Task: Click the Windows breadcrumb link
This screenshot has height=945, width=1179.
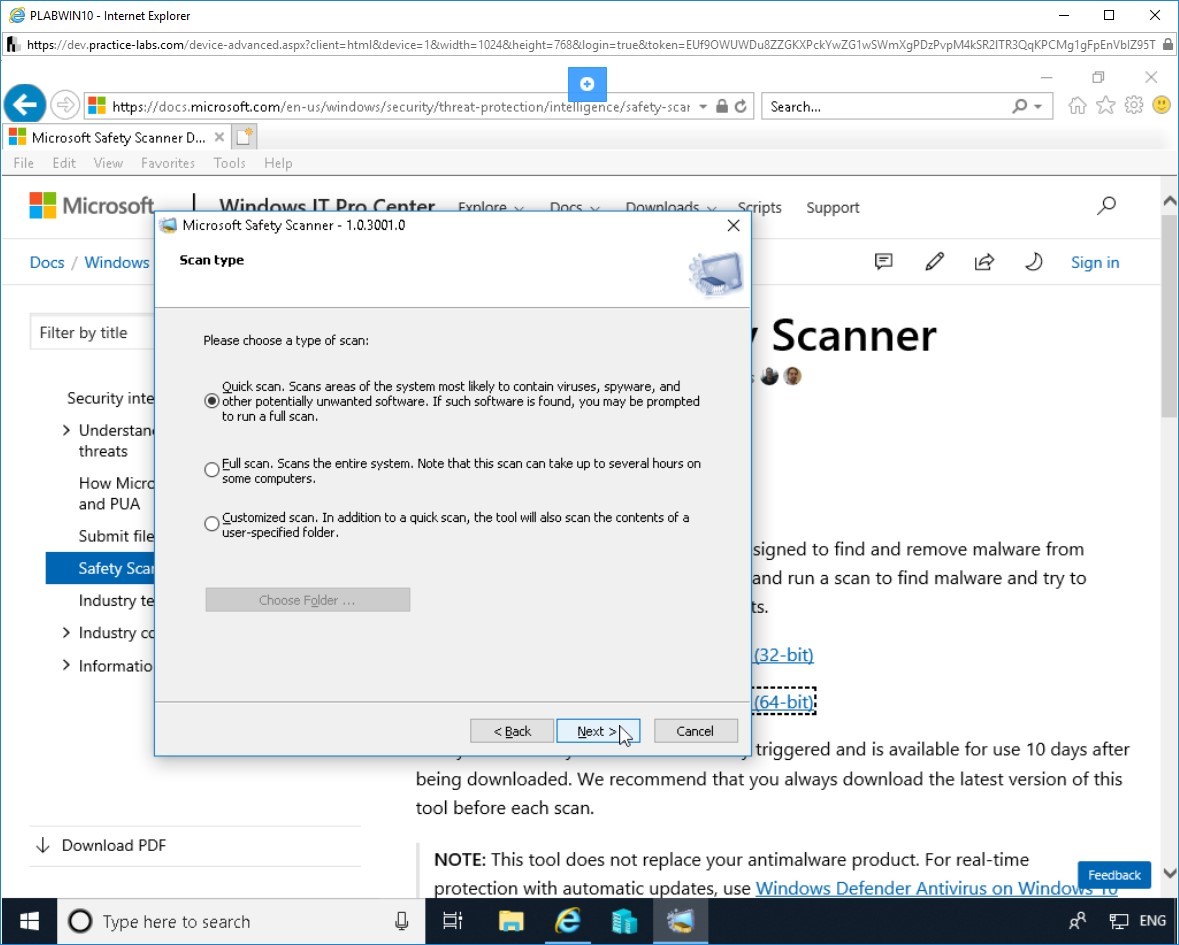Action: (117, 262)
